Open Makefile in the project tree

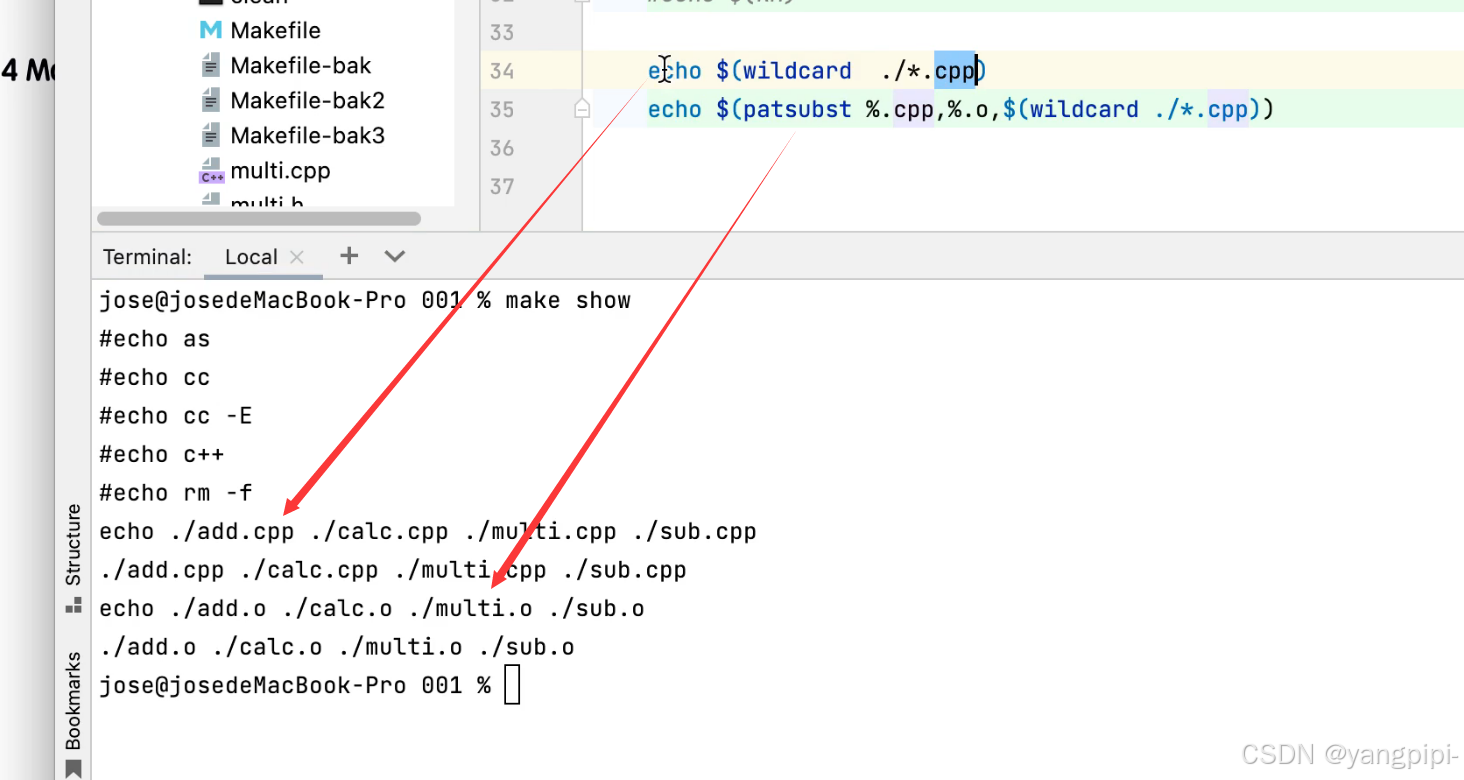275,31
